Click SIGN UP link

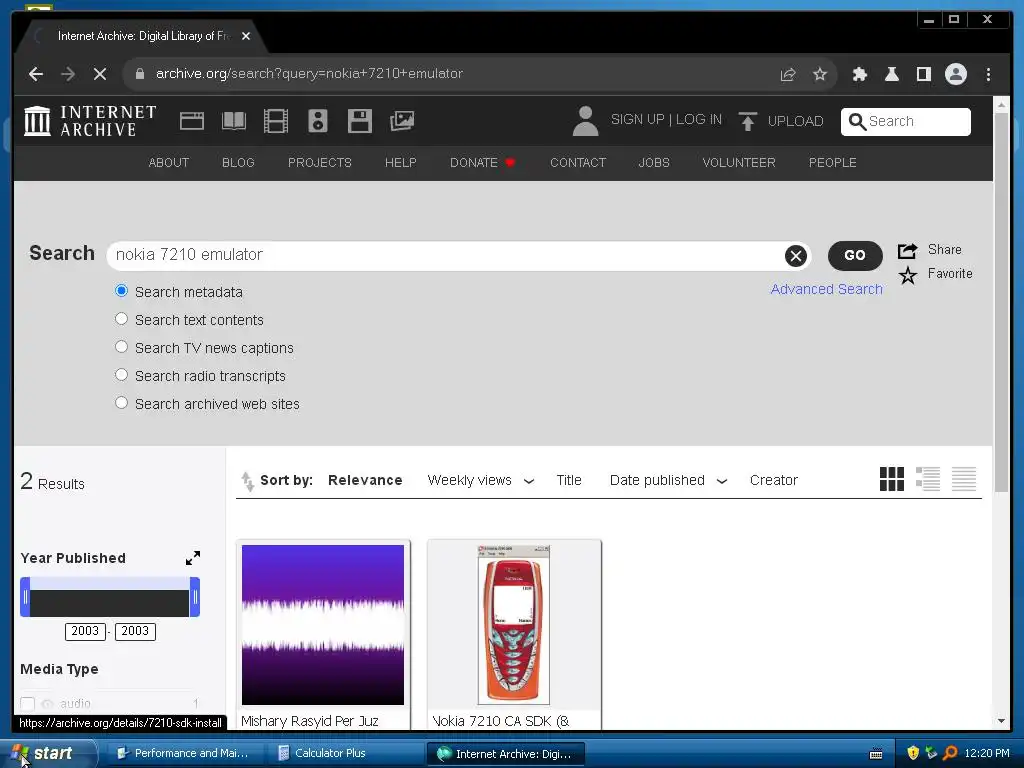pyautogui.click(x=637, y=120)
